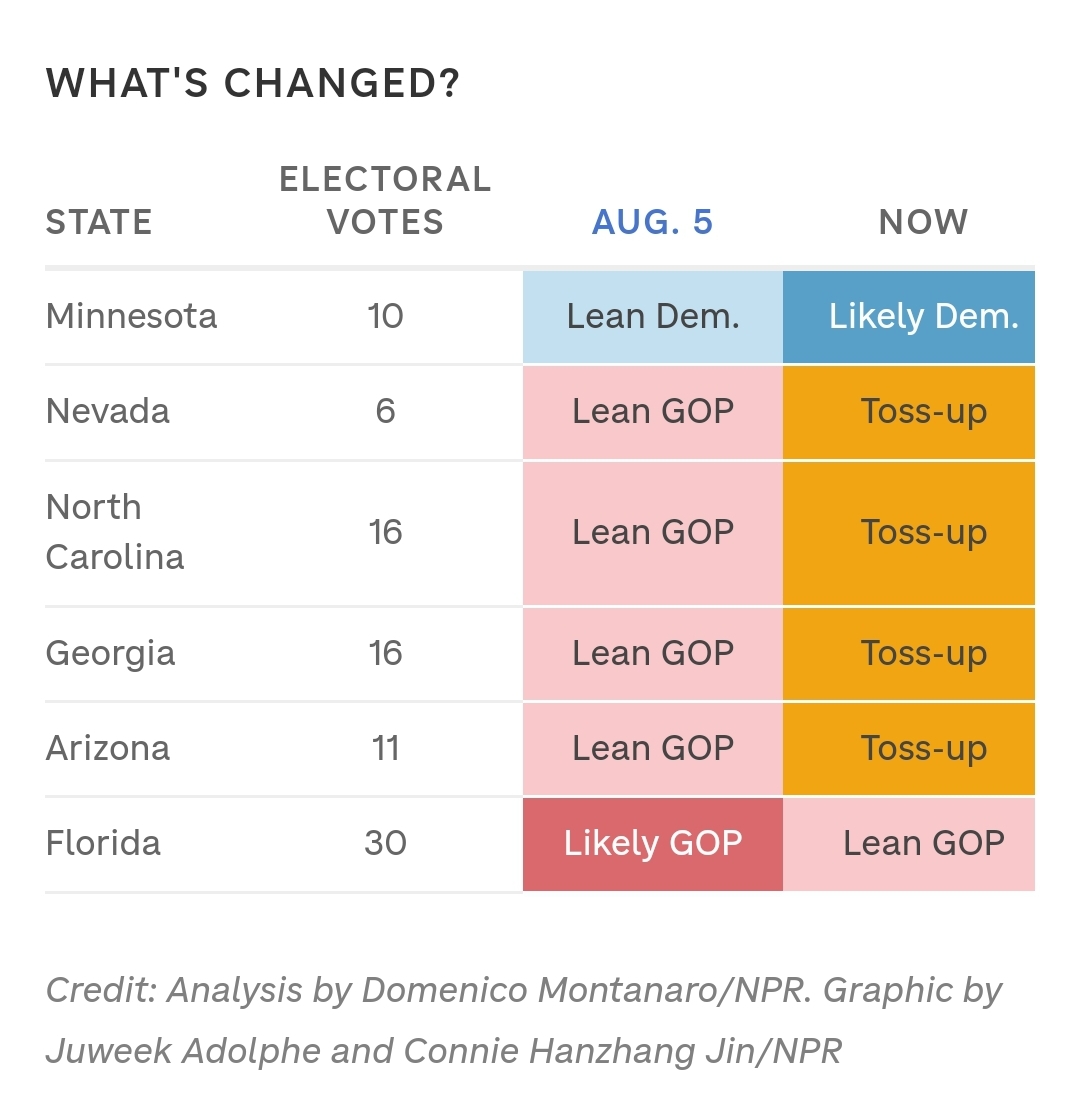
Task: Click the ELECTORAL VOTES column header
Action: 385,200
